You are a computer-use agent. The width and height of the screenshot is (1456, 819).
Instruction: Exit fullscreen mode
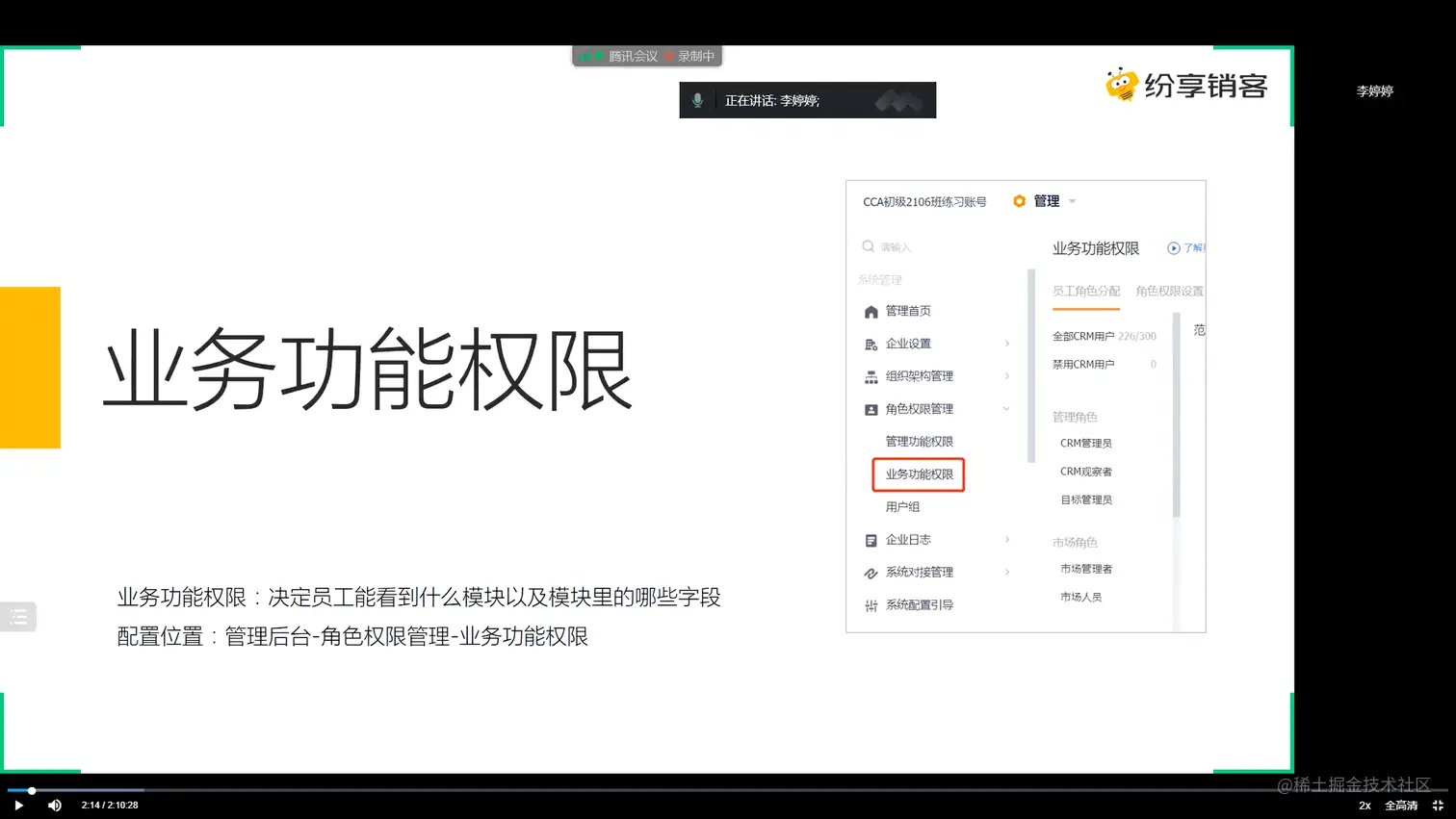pyautogui.click(x=1438, y=806)
